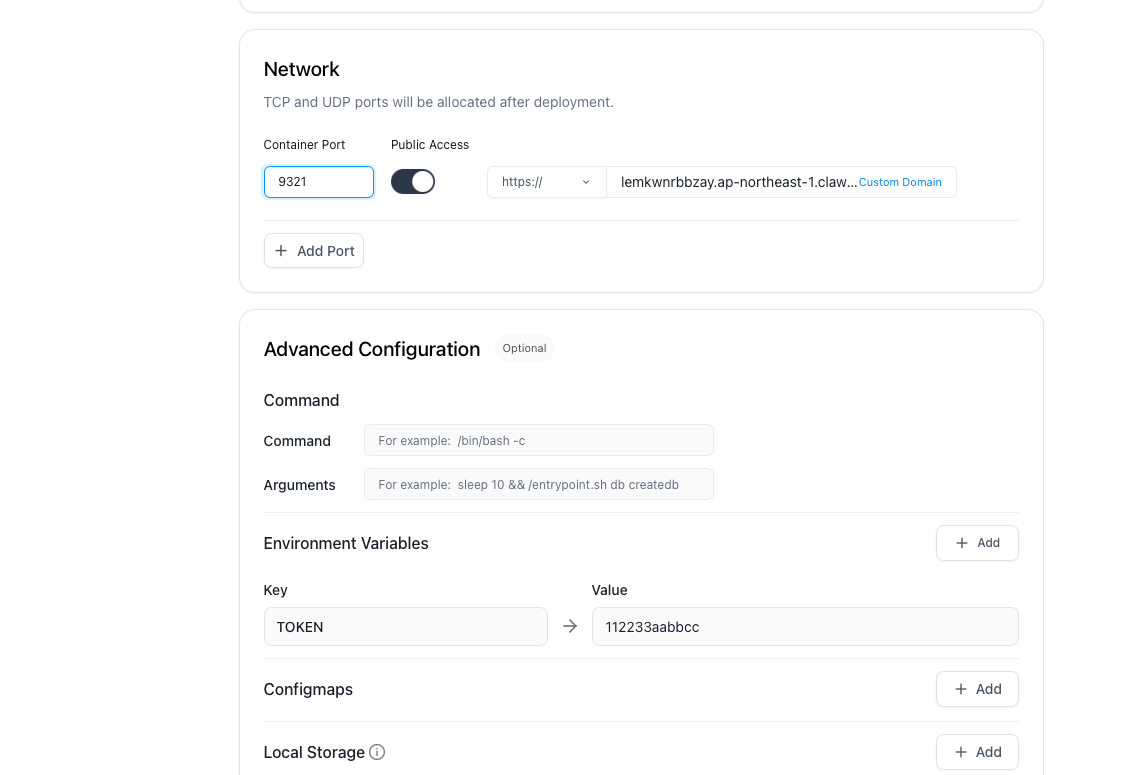Image resolution: width=1141 pixels, height=775 pixels.
Task: Select the TOKEN key field
Action: click(x=405, y=627)
